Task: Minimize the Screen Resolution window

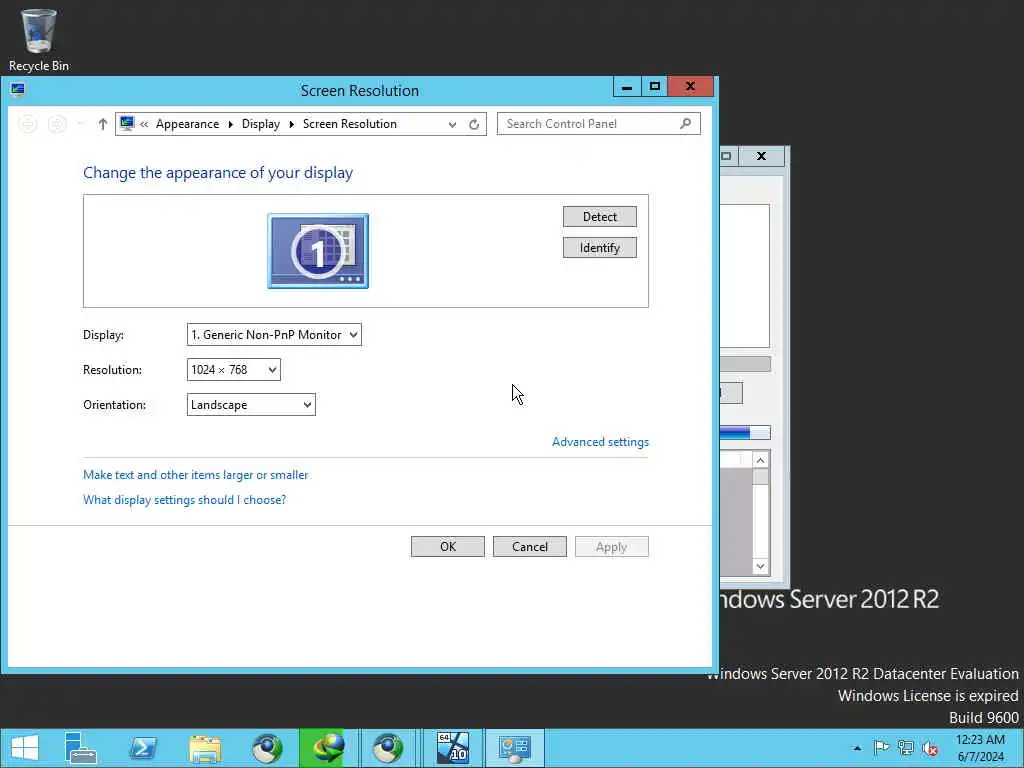Action: [627, 87]
